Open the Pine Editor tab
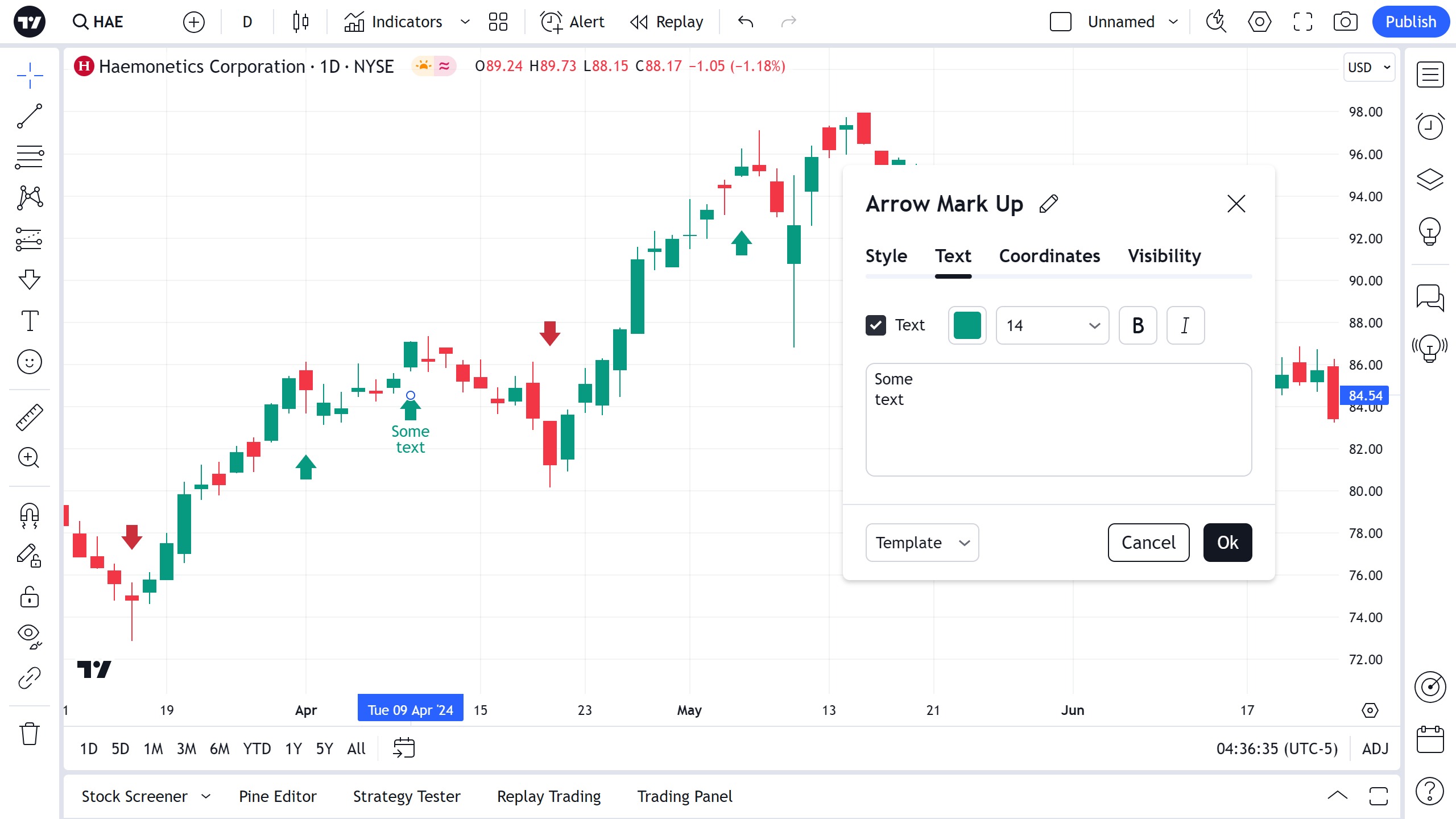This screenshot has width=1456, height=819. (x=278, y=796)
